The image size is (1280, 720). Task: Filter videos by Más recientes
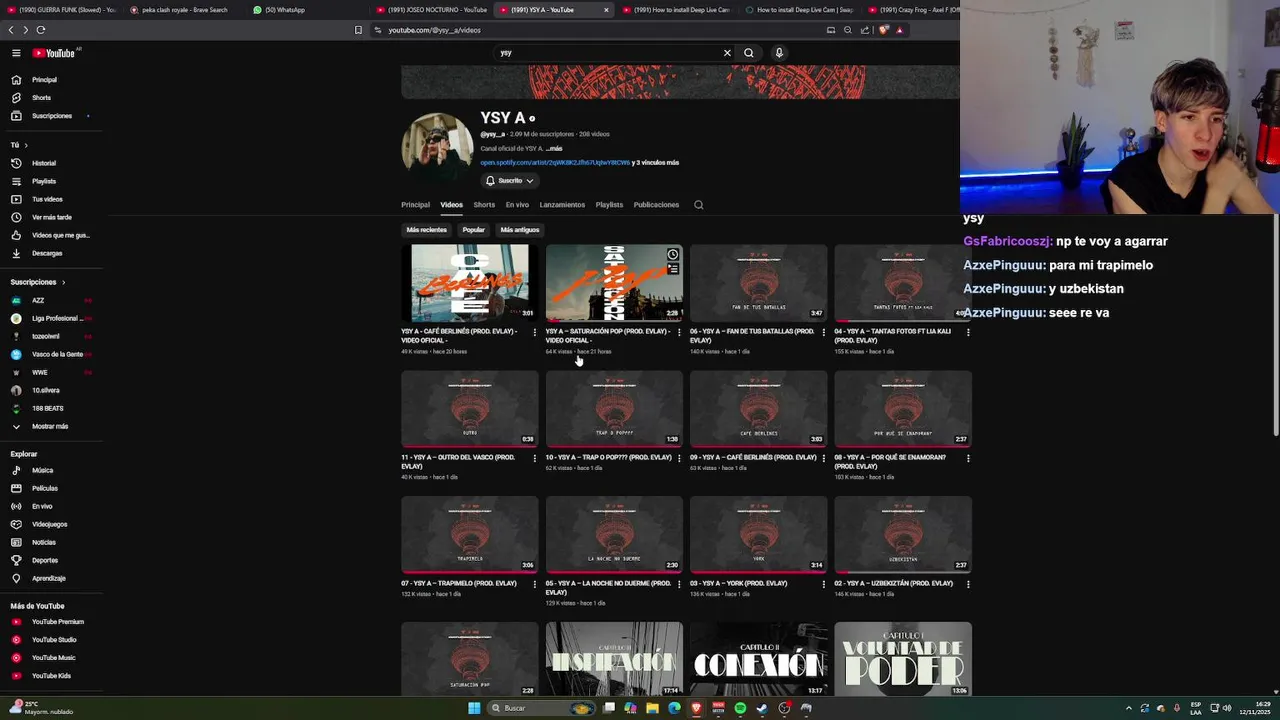[427, 230]
